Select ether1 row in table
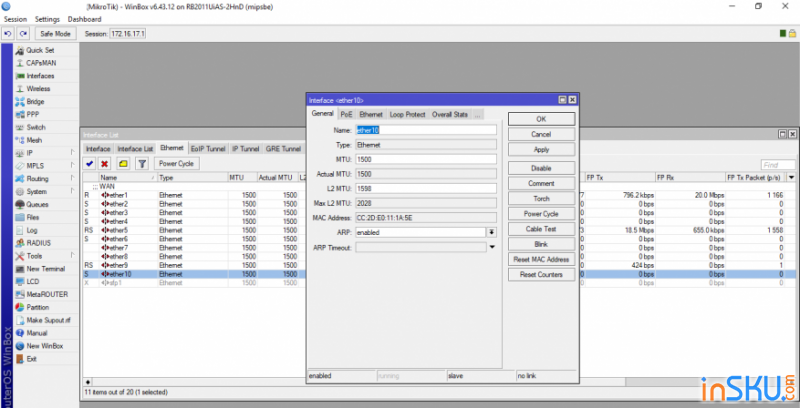This screenshot has height=408, width=800. pyautogui.click(x=439, y=195)
